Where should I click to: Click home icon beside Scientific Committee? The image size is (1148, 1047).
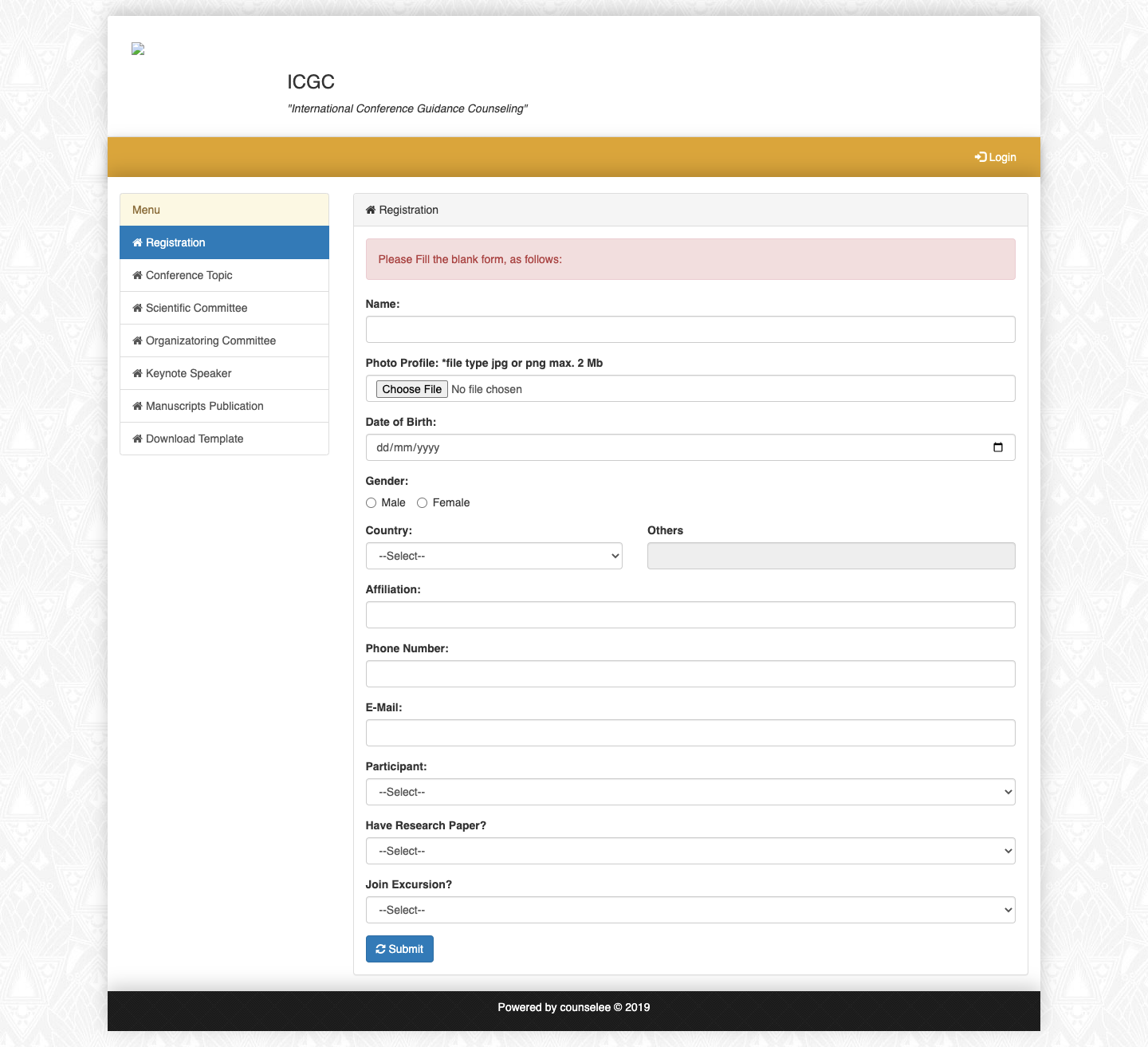pos(137,308)
